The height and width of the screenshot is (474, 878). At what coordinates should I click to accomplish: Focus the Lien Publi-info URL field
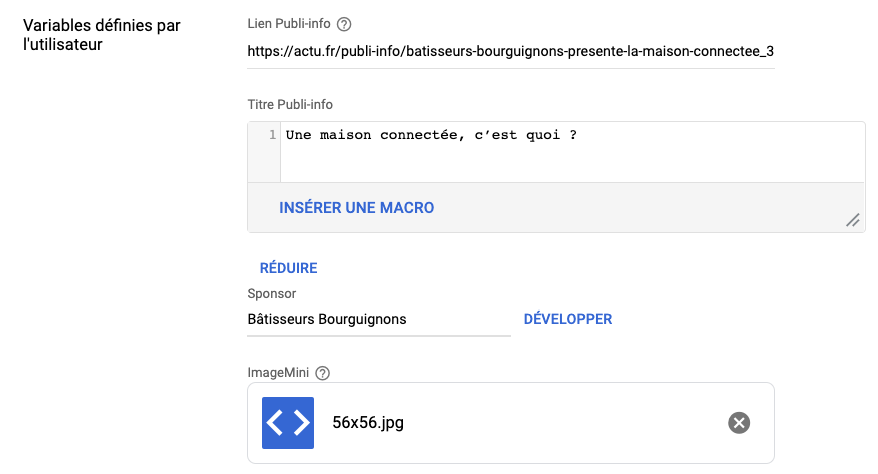tap(511, 51)
